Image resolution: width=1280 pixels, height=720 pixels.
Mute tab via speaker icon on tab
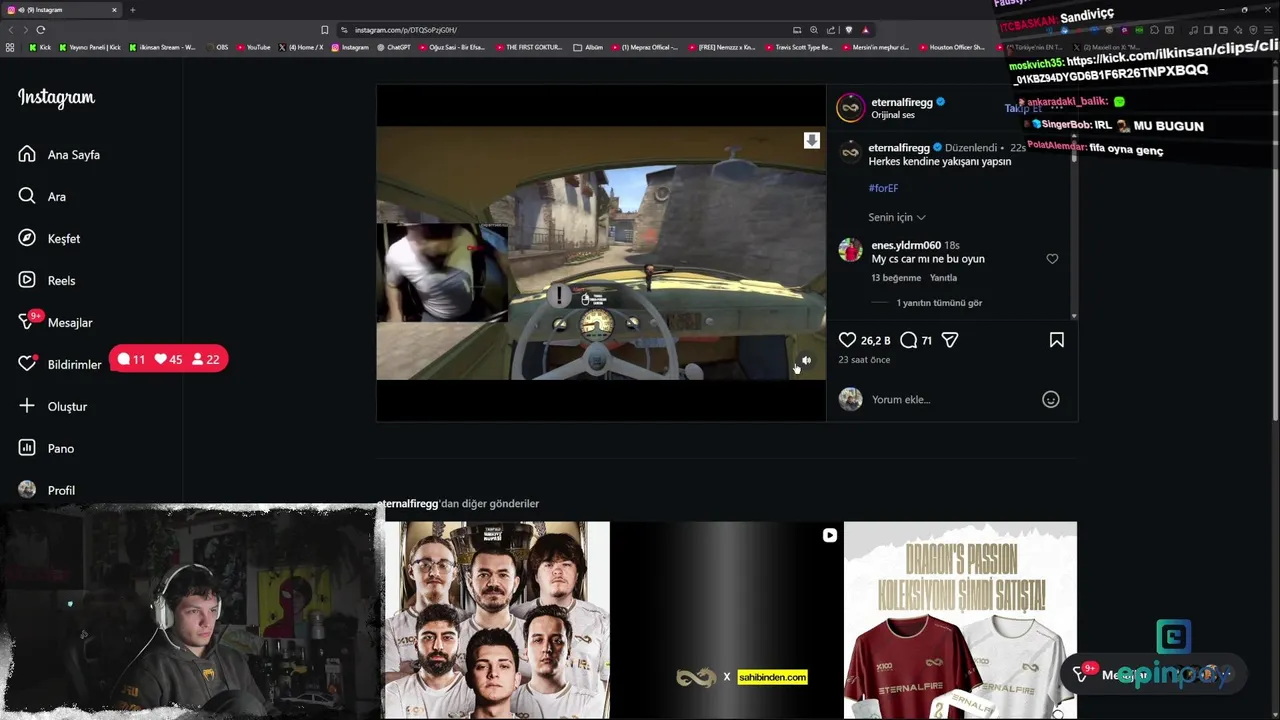click(x=21, y=10)
